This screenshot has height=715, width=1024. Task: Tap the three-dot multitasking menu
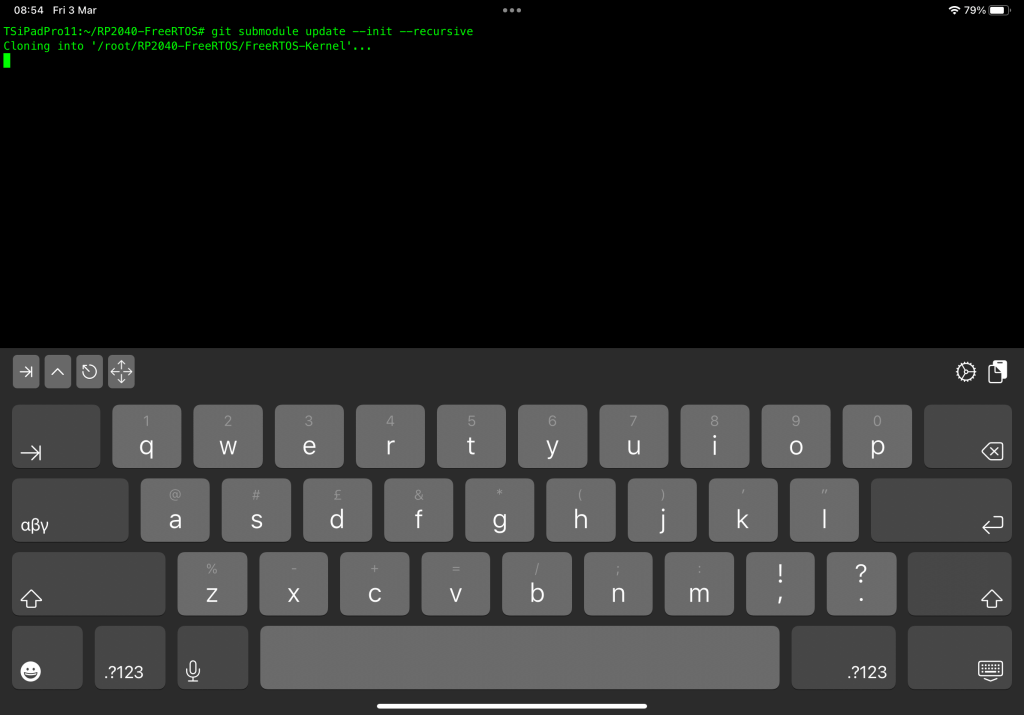[512, 10]
